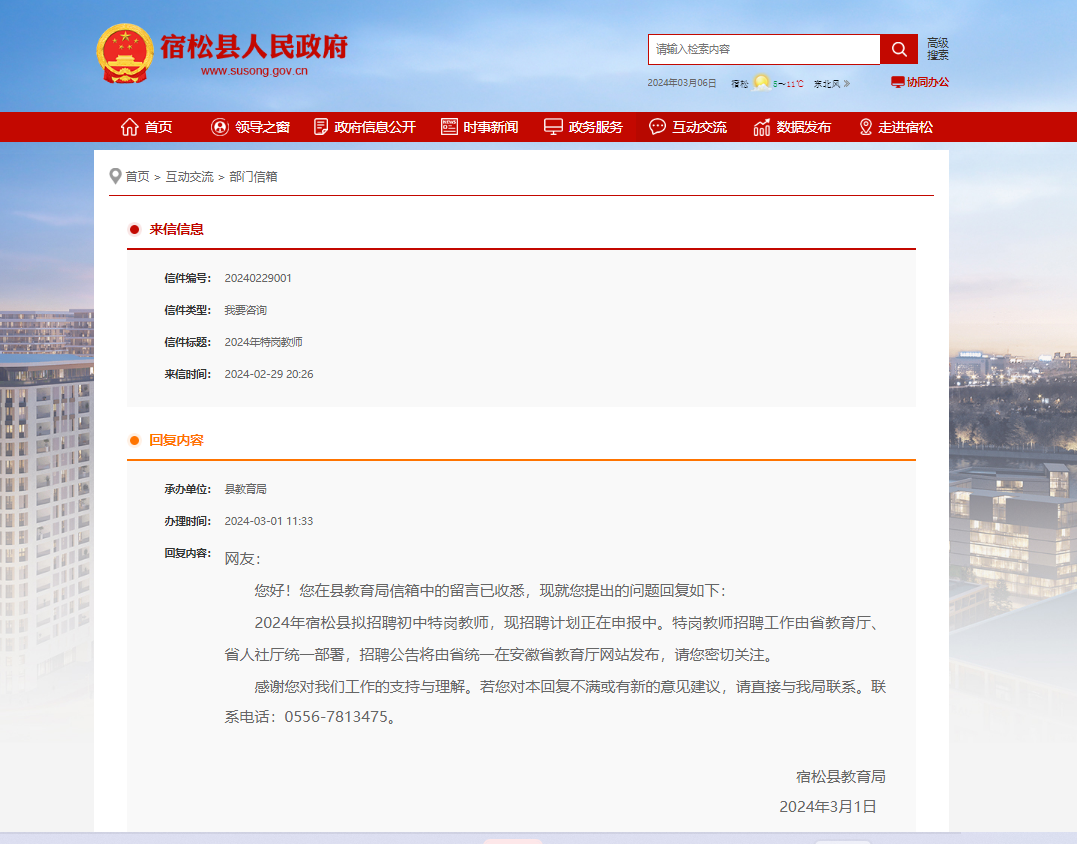Click the 政府信息公开 document icon
Viewport: 1077px width, 844px height.
[x=321, y=127]
